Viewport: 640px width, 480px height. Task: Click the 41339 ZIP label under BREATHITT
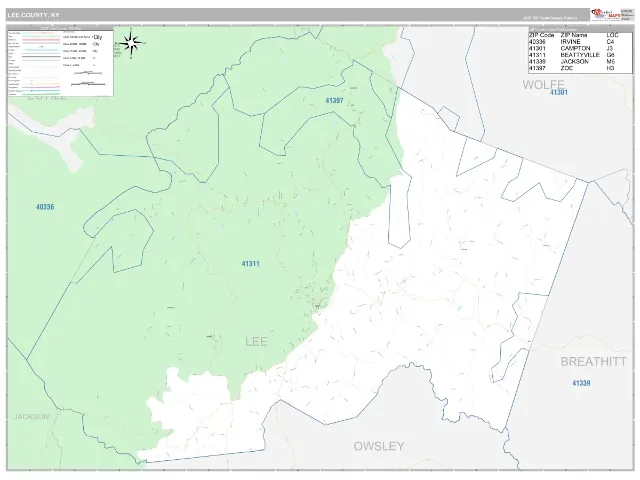coord(581,383)
